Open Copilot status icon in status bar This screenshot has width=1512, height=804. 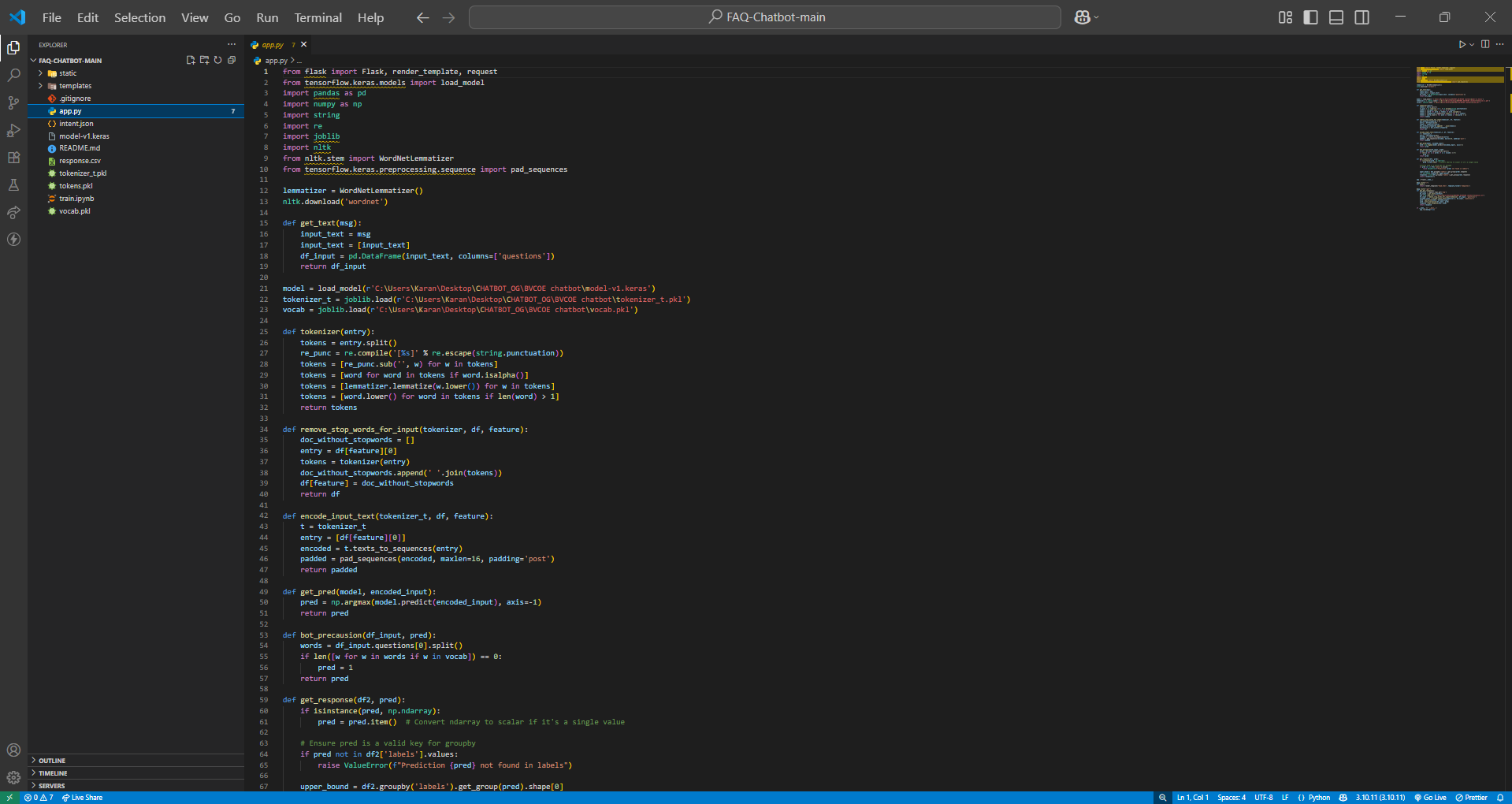point(1343,798)
